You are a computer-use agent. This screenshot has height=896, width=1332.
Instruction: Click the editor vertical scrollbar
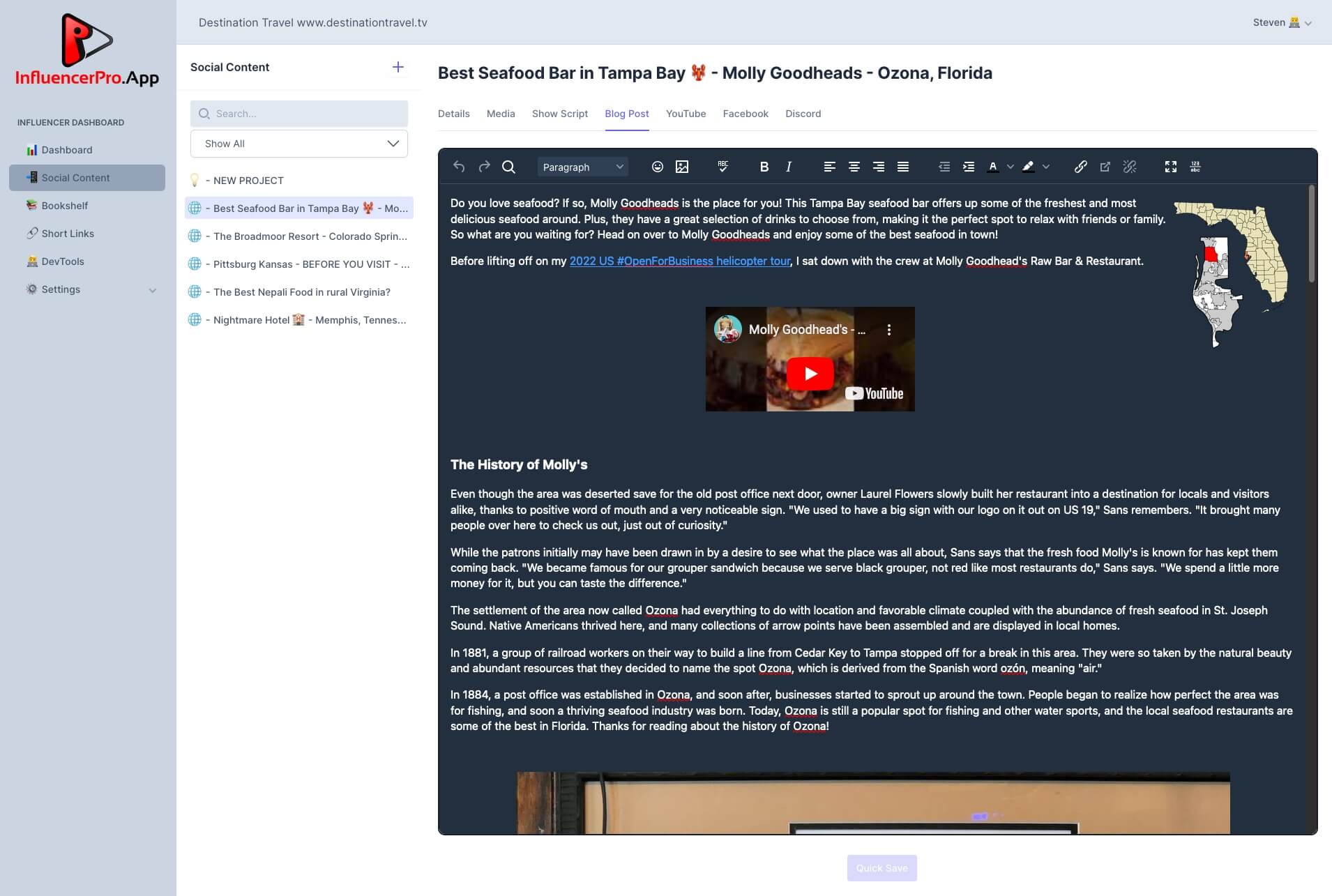click(1311, 234)
